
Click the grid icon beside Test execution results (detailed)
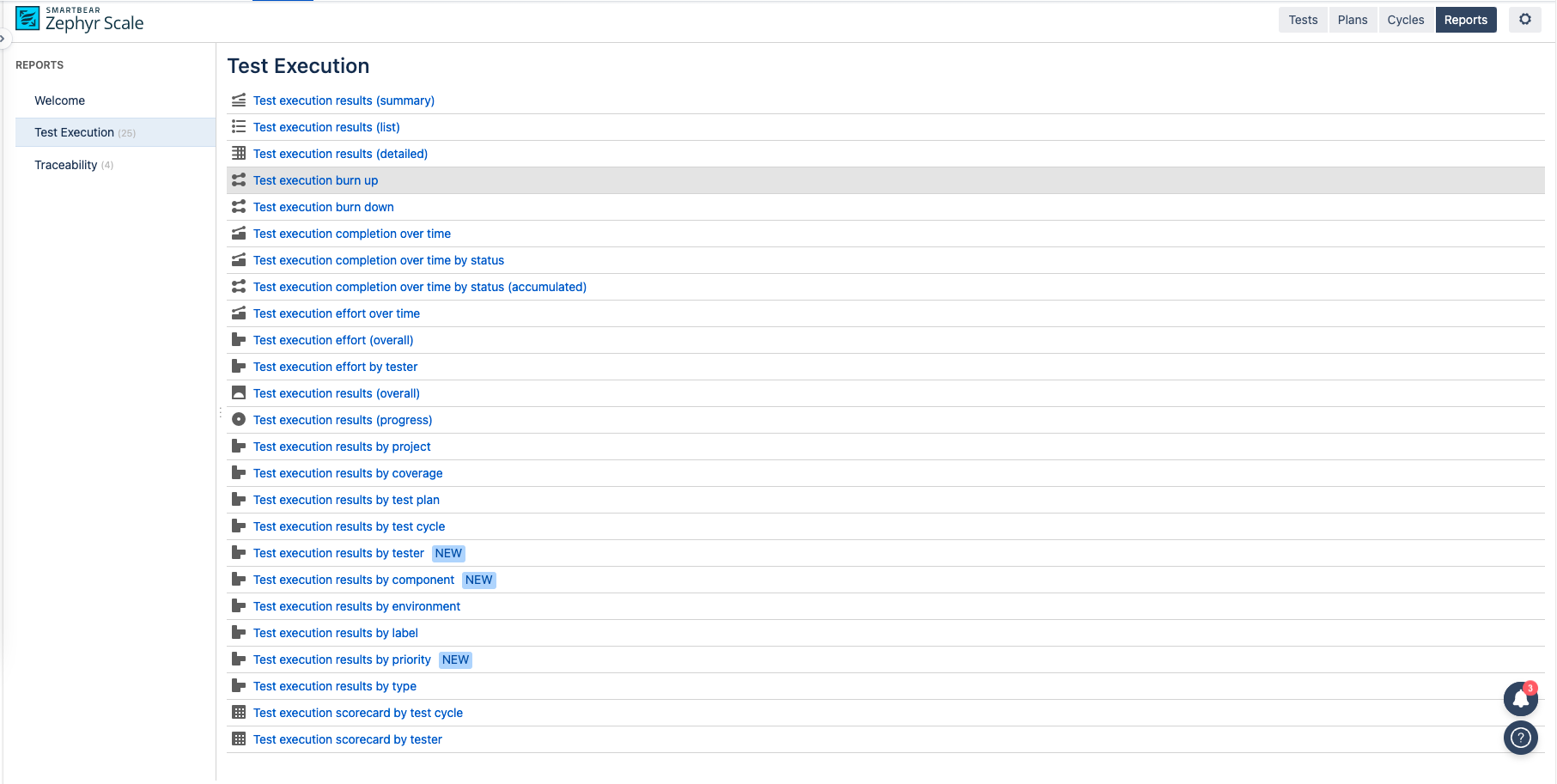click(x=239, y=154)
